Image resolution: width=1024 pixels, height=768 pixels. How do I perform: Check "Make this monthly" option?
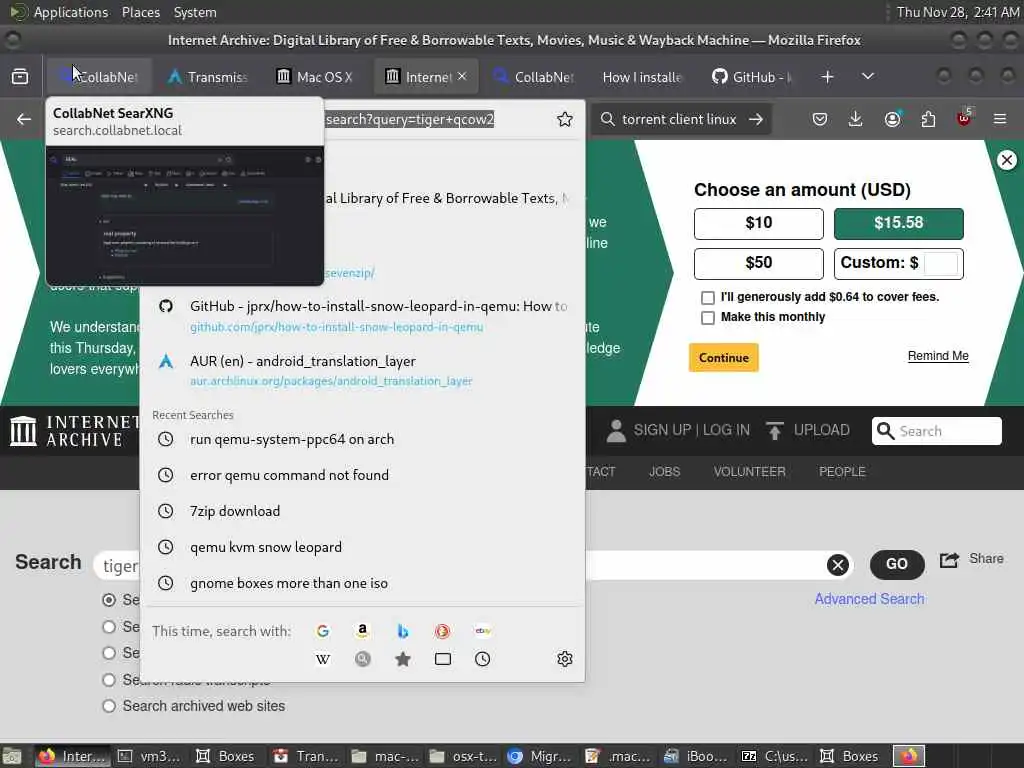(x=707, y=318)
